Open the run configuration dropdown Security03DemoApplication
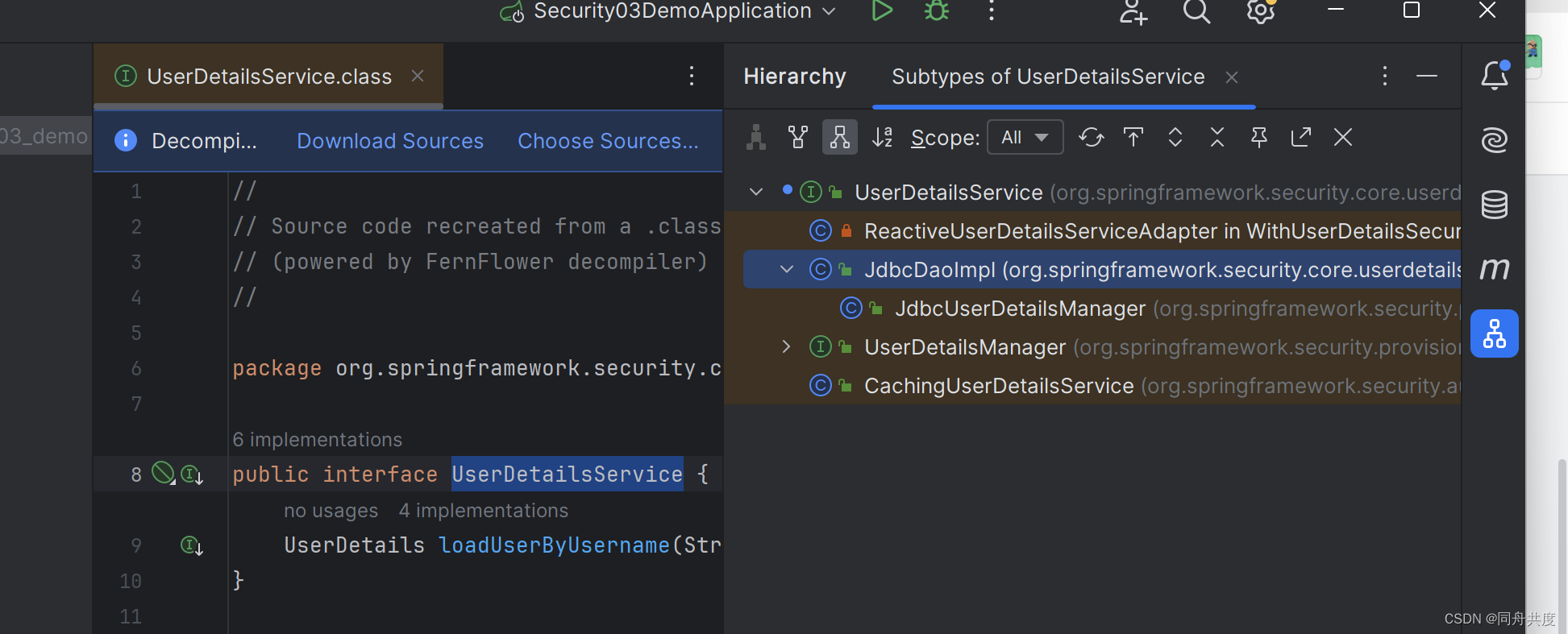1568x634 pixels. pyautogui.click(x=668, y=11)
